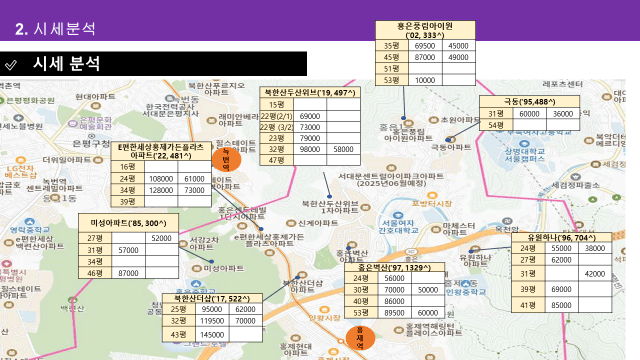640x360 pixels.
Task: Select the 포방터시장 market icon
Action: pyautogui.click(x=432, y=196)
